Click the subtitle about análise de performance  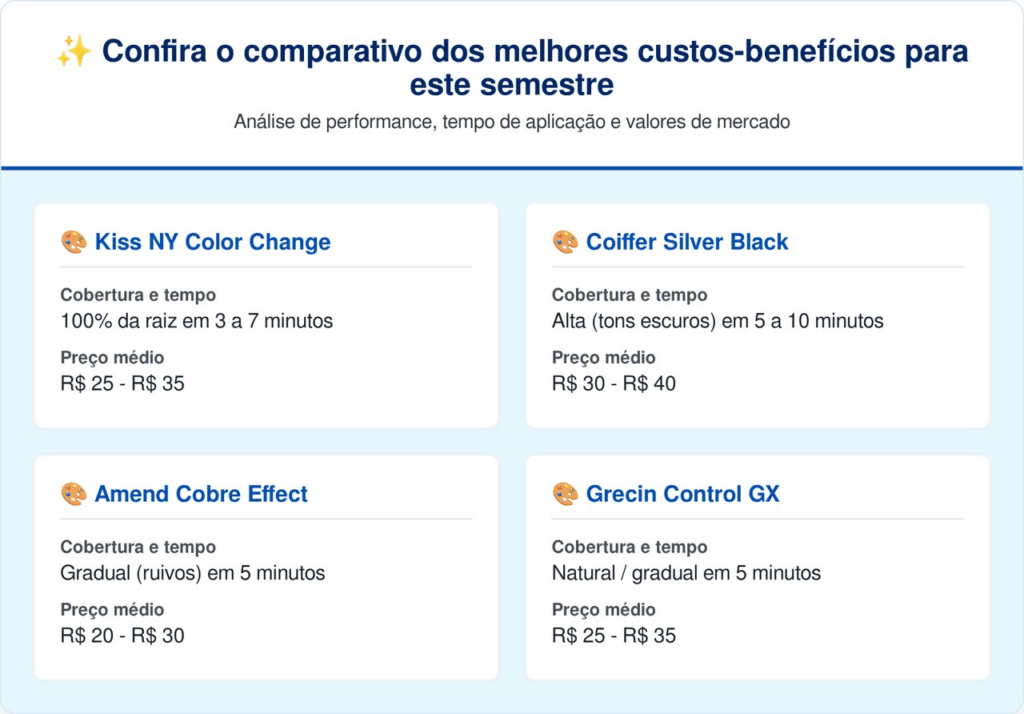(x=512, y=122)
